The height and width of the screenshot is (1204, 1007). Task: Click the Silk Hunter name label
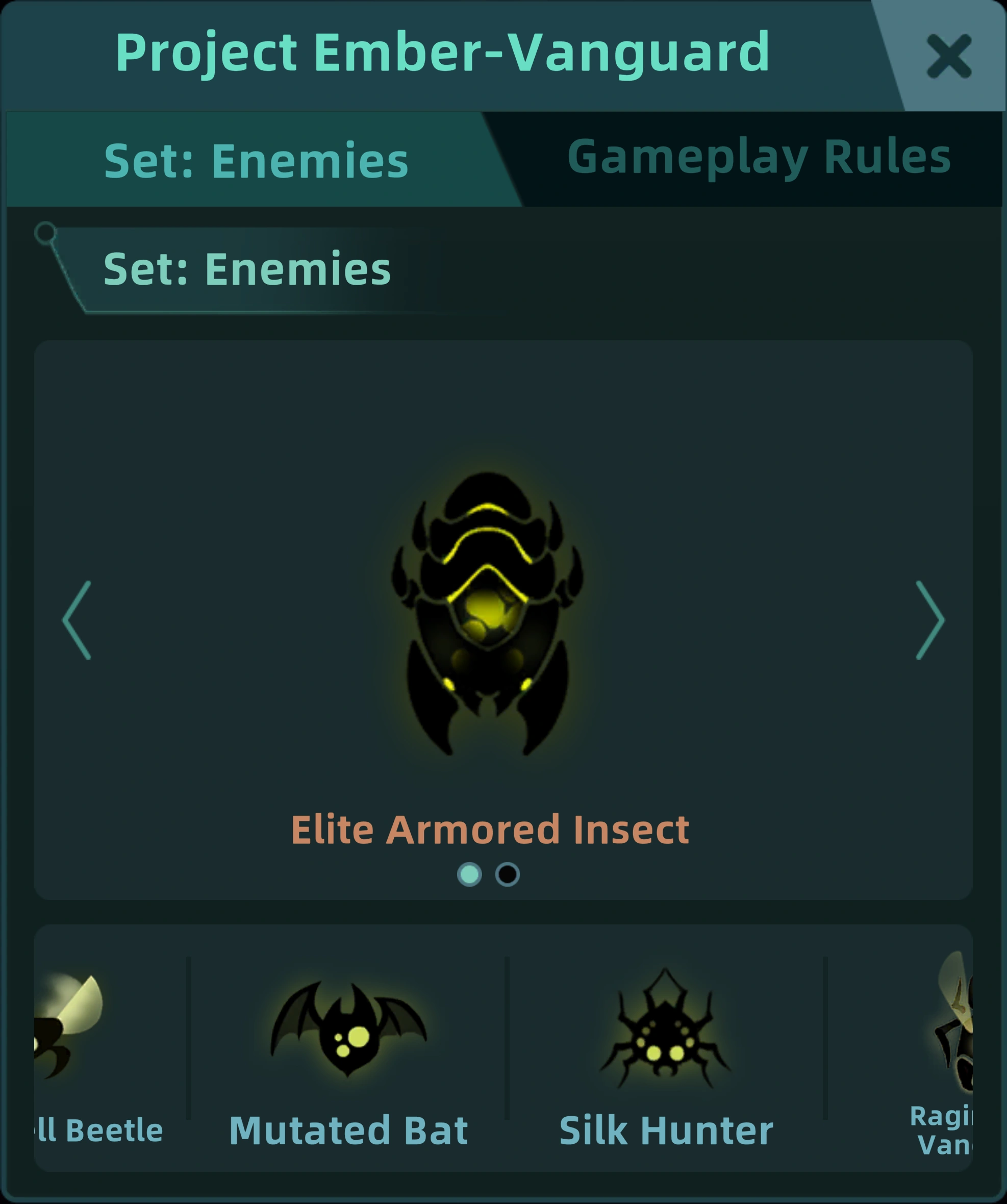click(666, 1131)
